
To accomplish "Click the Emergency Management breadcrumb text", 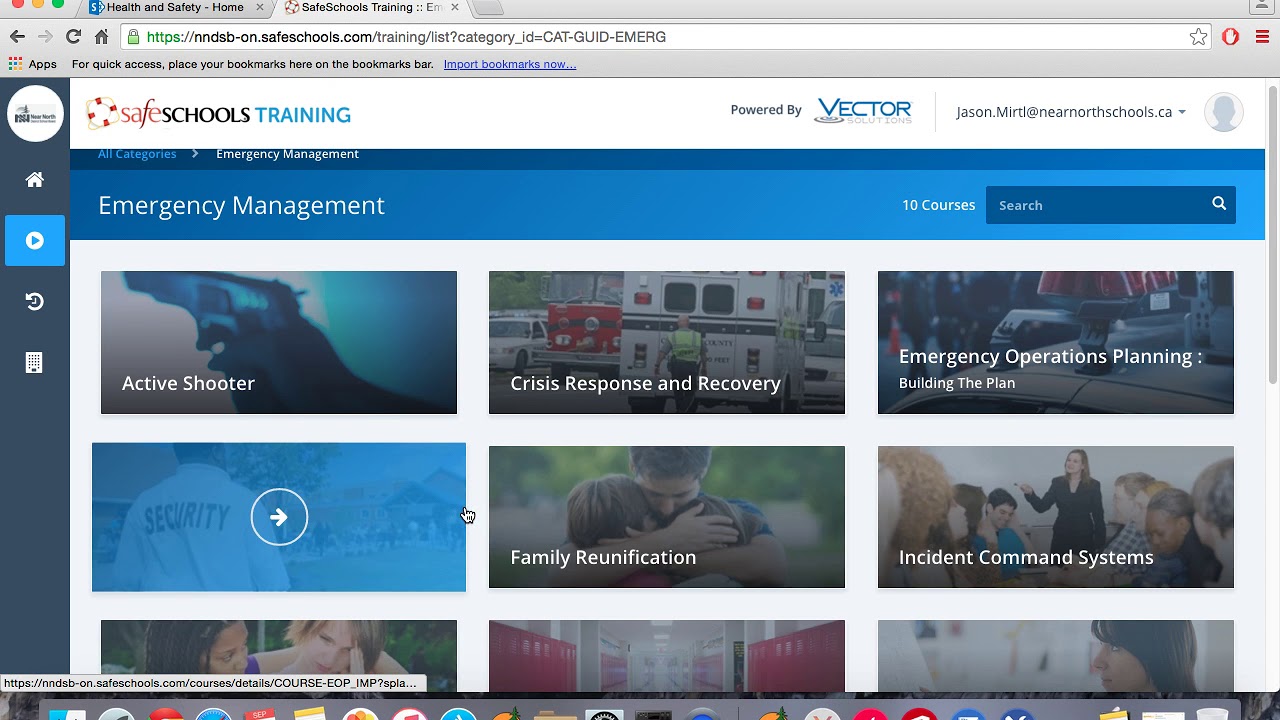I will pyautogui.click(x=287, y=154).
